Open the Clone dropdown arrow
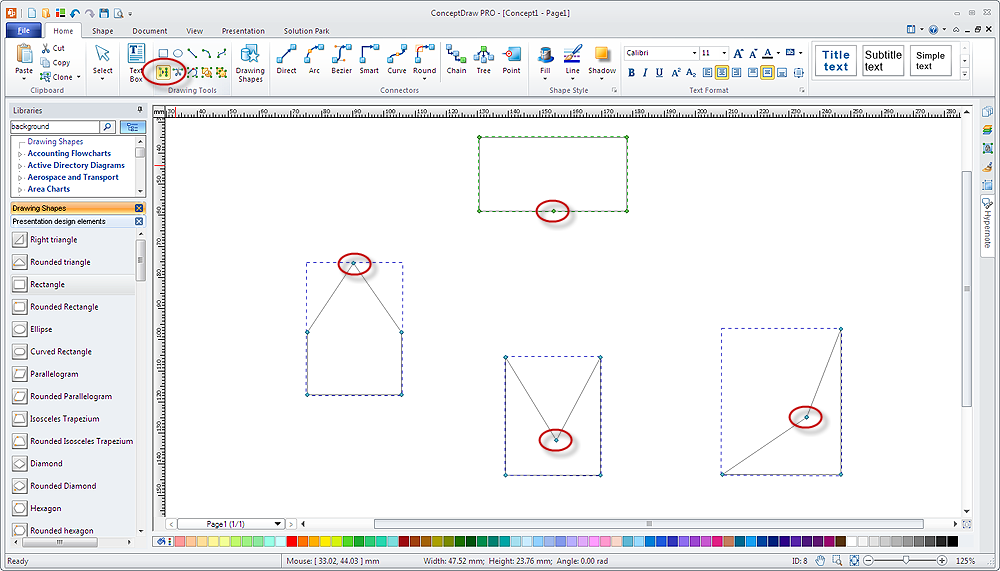Viewport: 1000px width, 571px height. pos(78,77)
